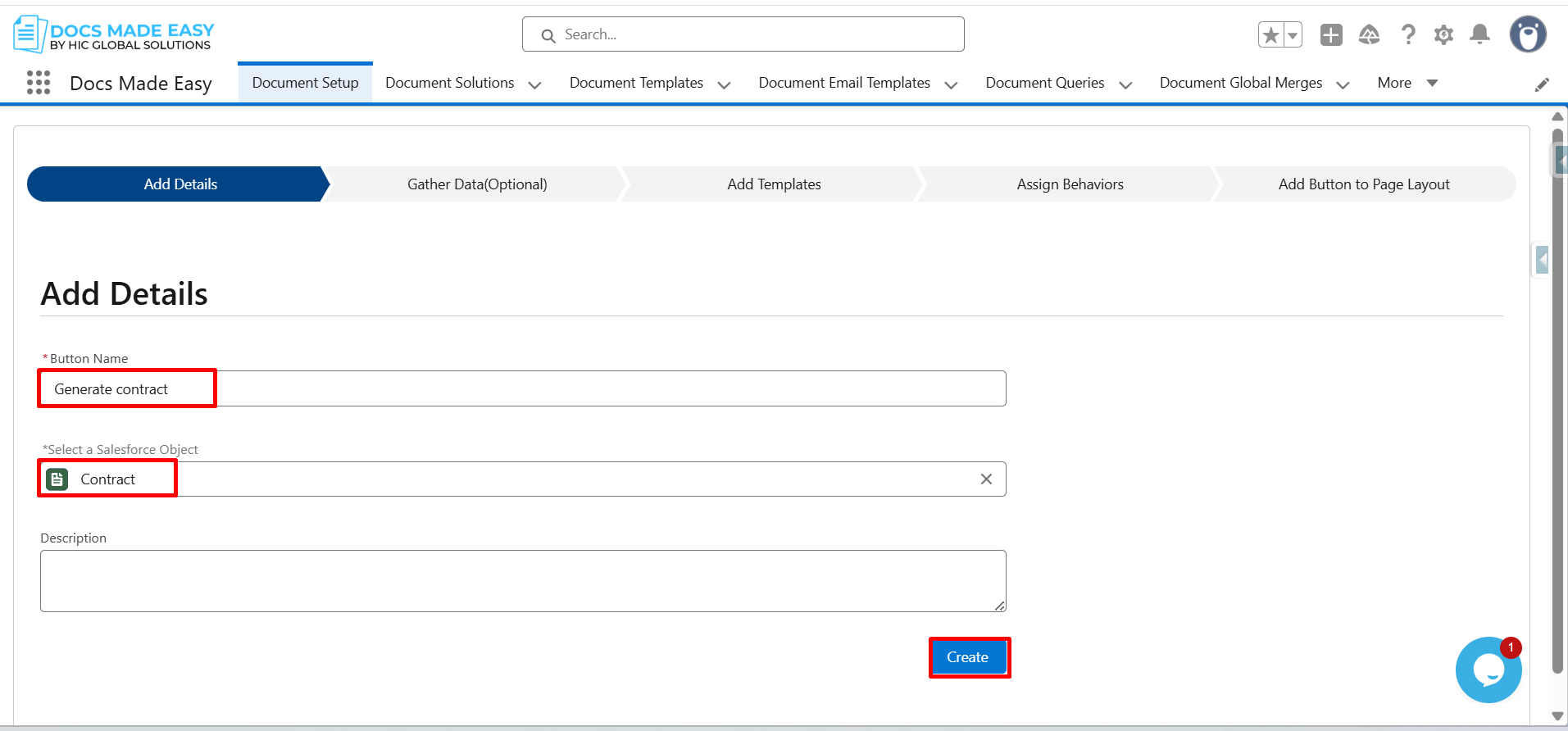1568x731 pixels.
Task: Open the global actions plus icon
Action: click(x=1331, y=35)
